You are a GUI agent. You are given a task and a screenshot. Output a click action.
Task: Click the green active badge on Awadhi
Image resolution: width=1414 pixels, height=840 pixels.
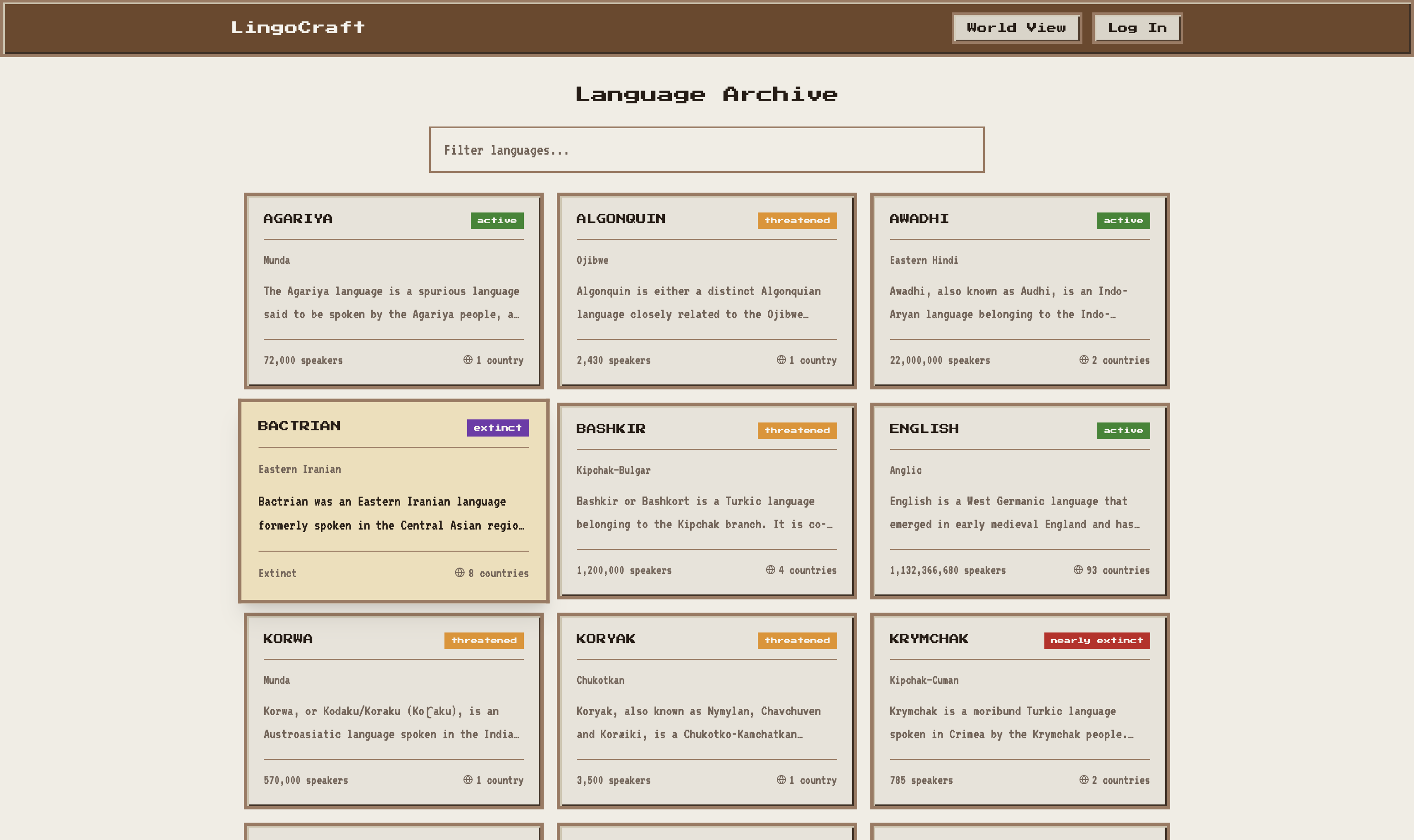[1123, 221]
